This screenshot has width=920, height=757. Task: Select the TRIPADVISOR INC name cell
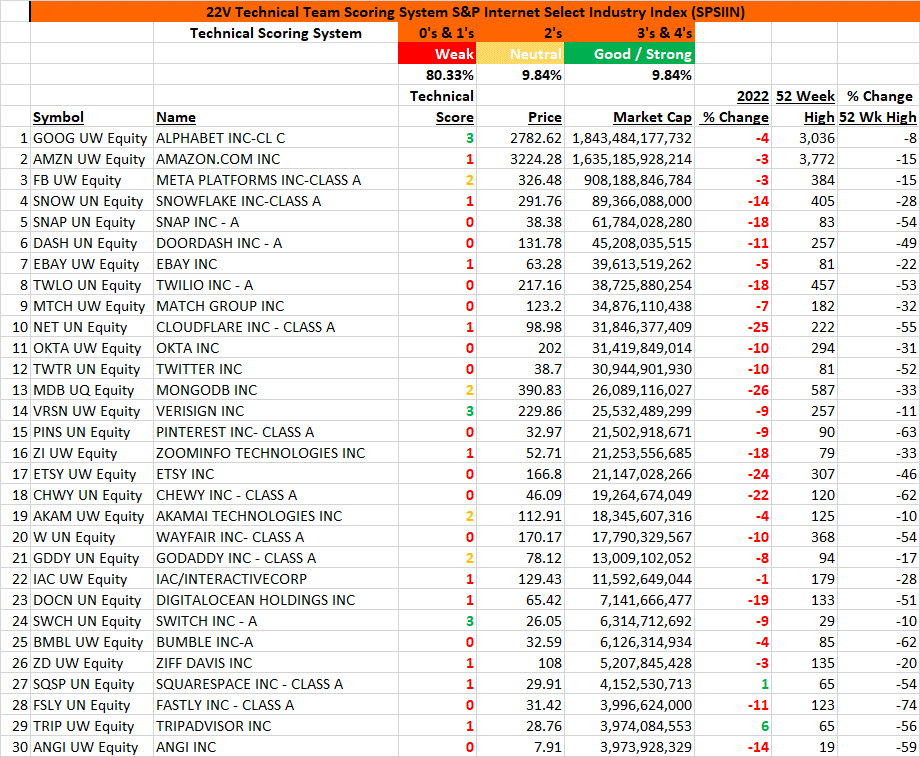(276, 726)
